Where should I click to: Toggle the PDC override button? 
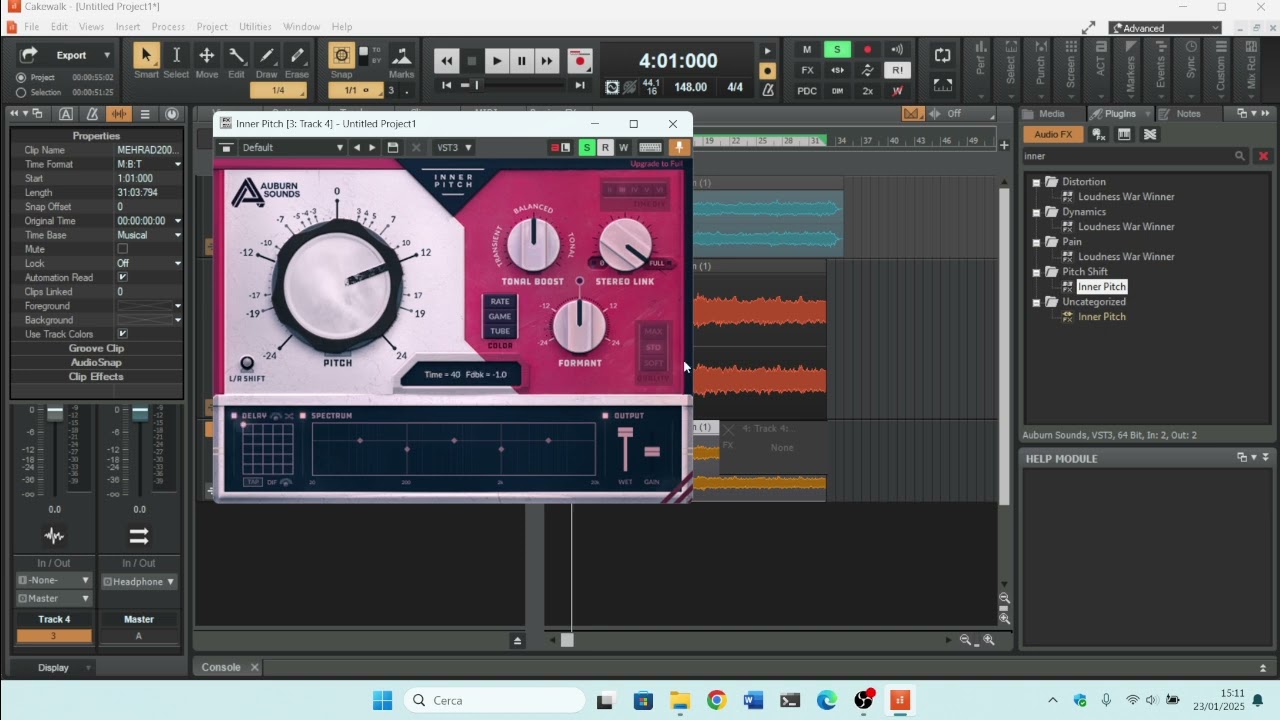(x=807, y=91)
